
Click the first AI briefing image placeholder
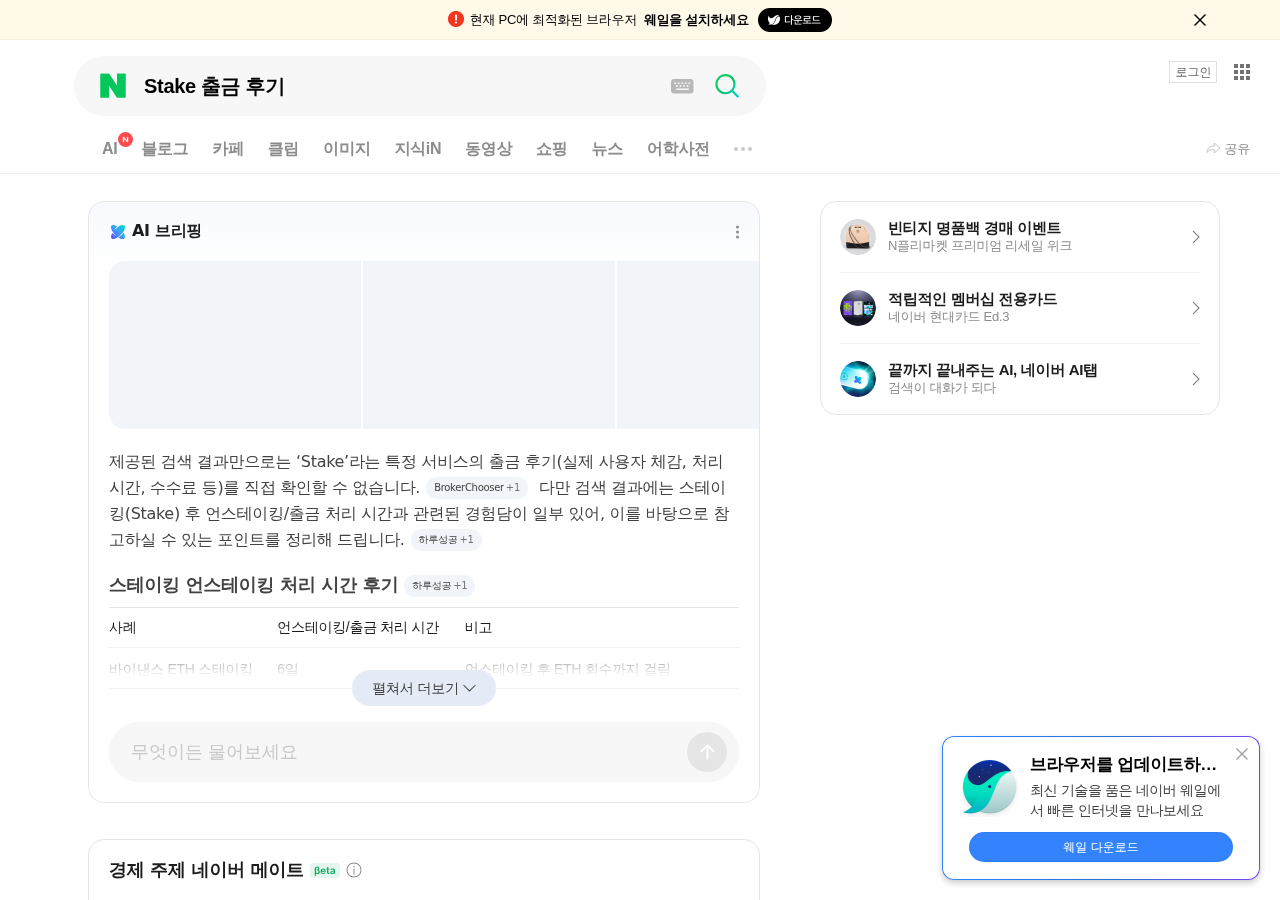point(235,345)
